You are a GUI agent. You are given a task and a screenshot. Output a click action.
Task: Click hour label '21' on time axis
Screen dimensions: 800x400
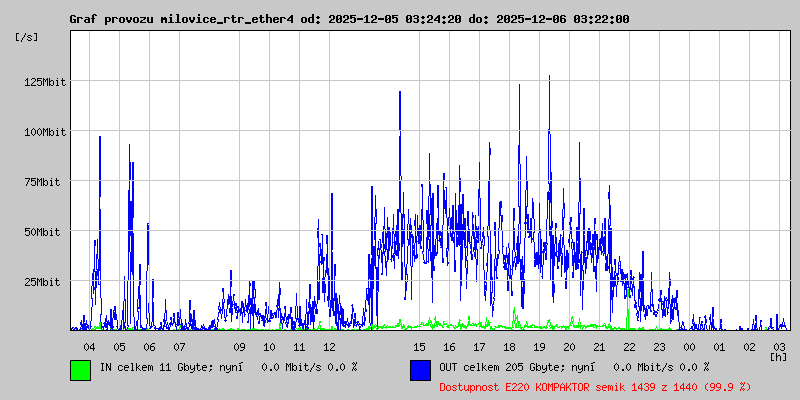[x=599, y=347]
